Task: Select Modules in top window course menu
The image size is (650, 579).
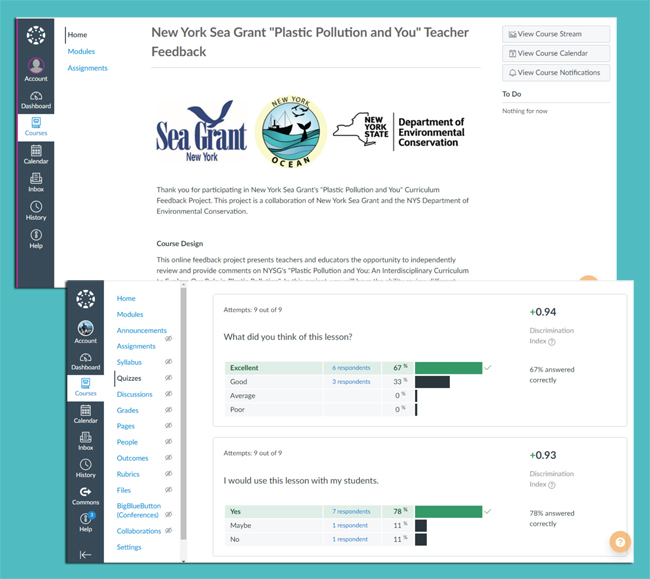Action: click(81, 51)
